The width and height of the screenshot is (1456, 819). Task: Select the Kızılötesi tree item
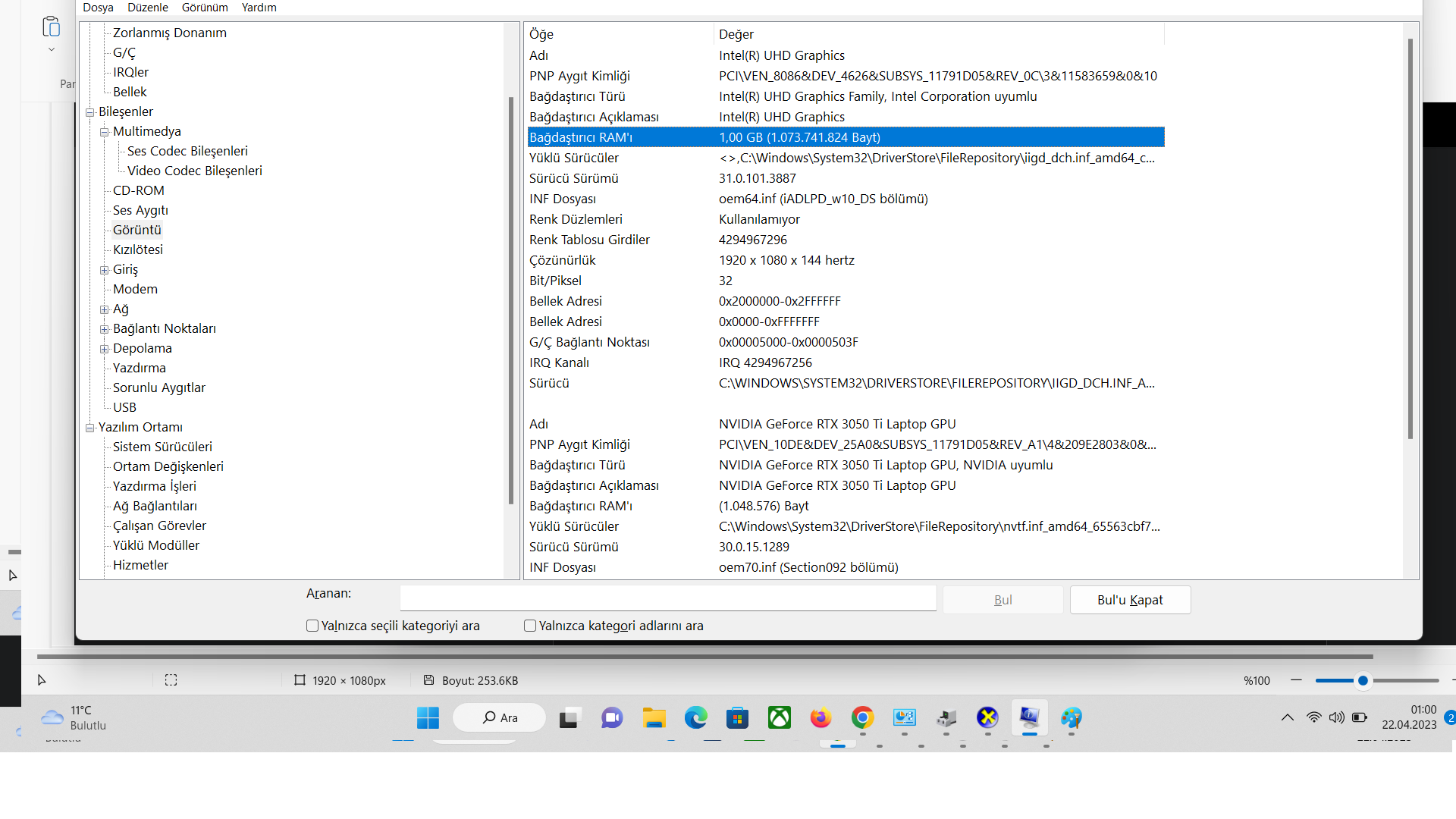pyautogui.click(x=138, y=249)
